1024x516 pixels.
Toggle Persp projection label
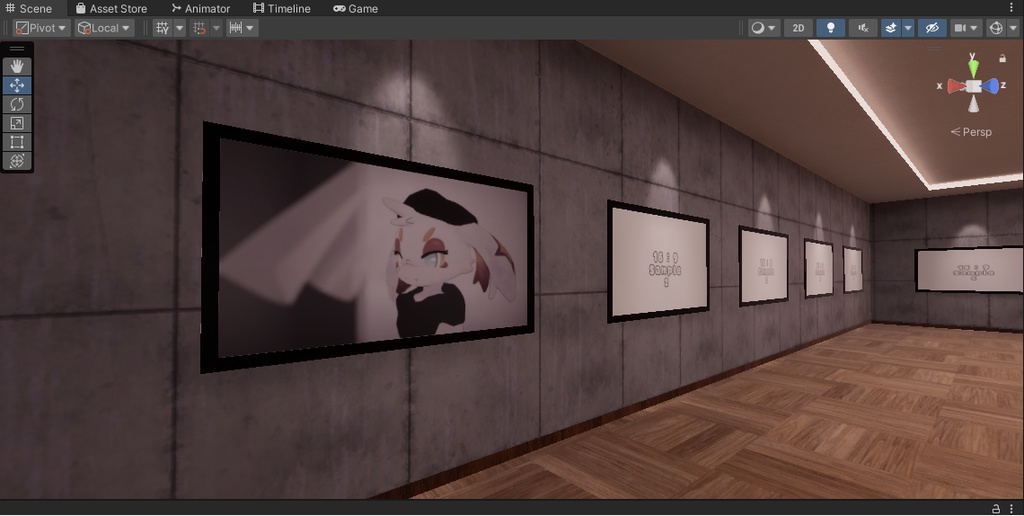click(971, 132)
